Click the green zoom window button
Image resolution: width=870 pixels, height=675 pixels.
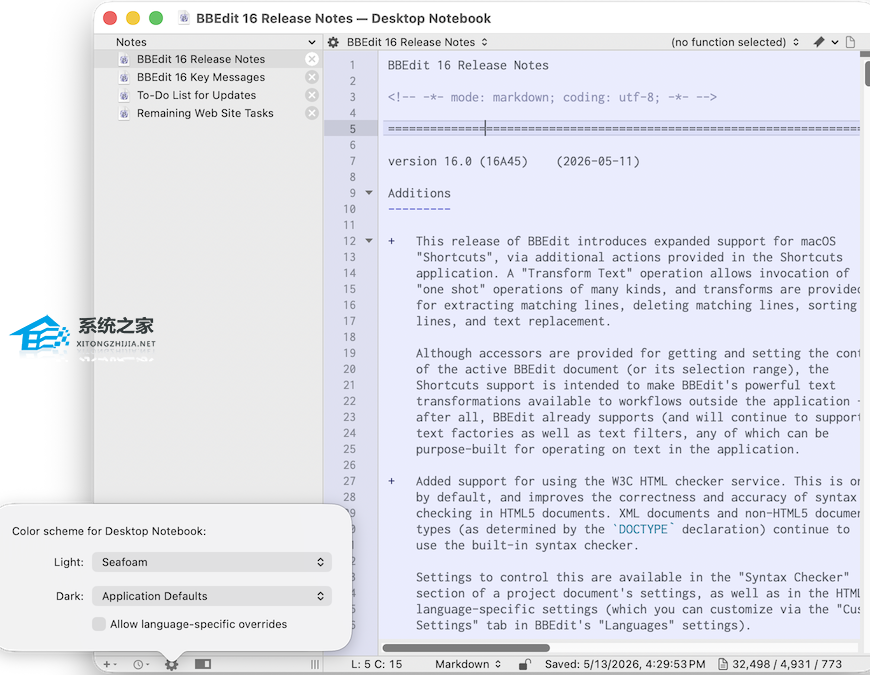pos(156,18)
